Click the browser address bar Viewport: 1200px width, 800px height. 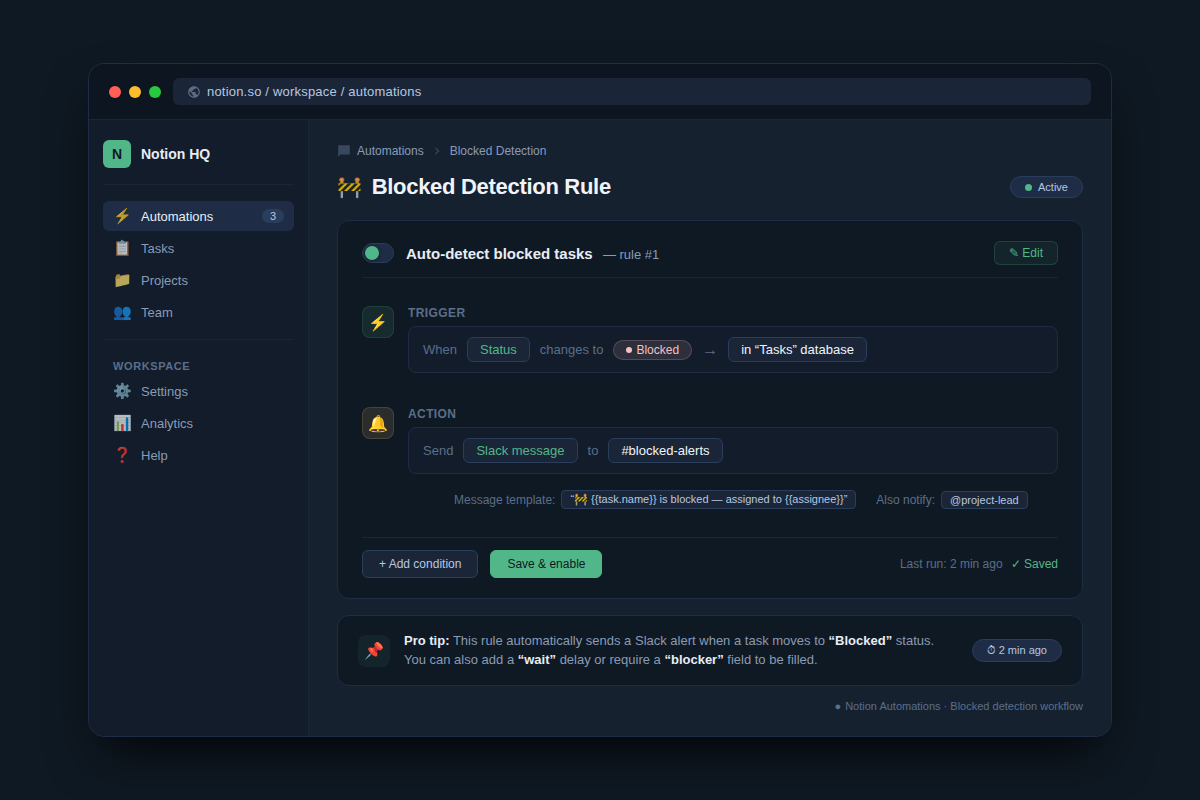click(632, 92)
